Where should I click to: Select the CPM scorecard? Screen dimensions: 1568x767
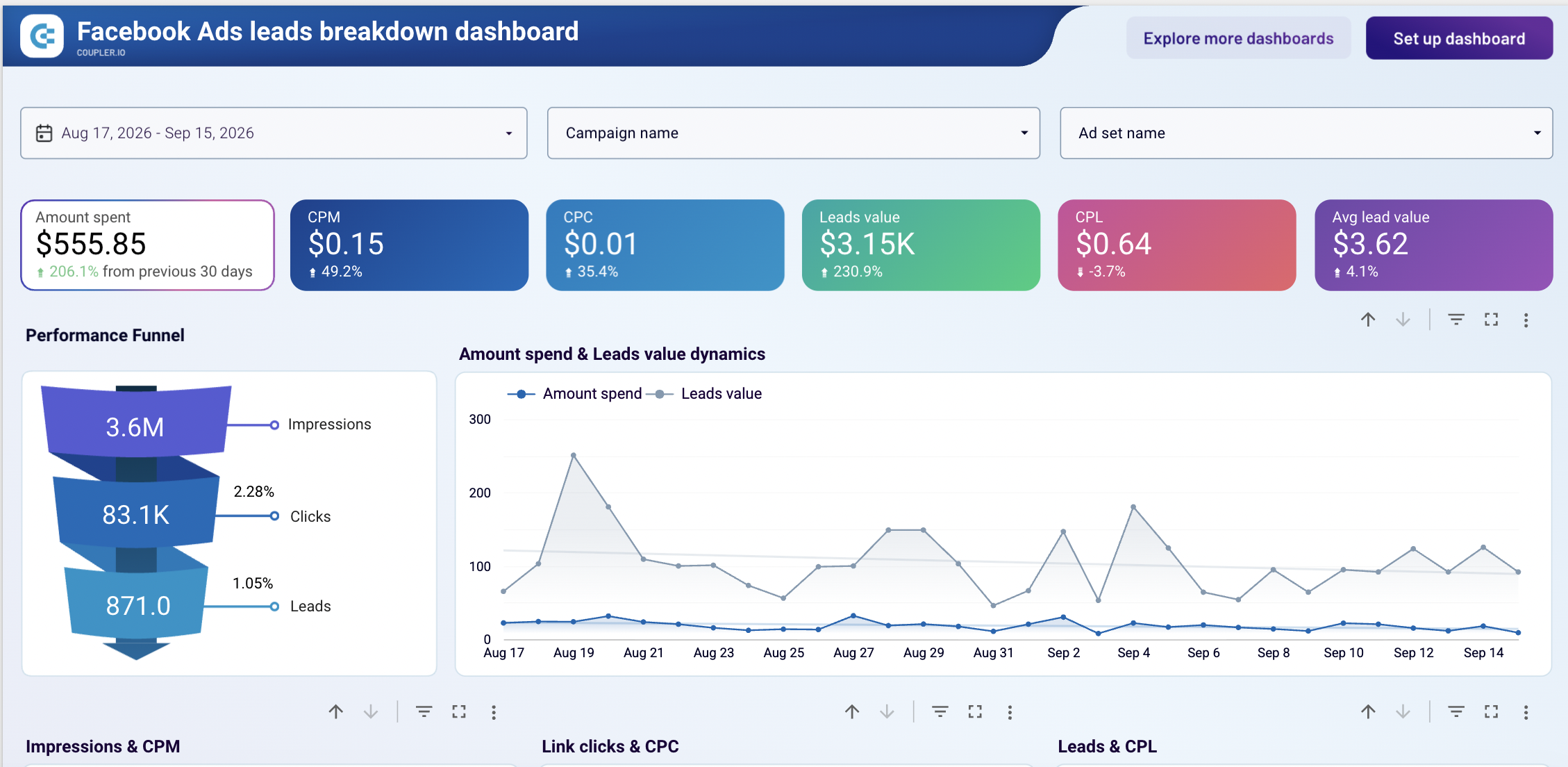pyautogui.click(x=409, y=245)
